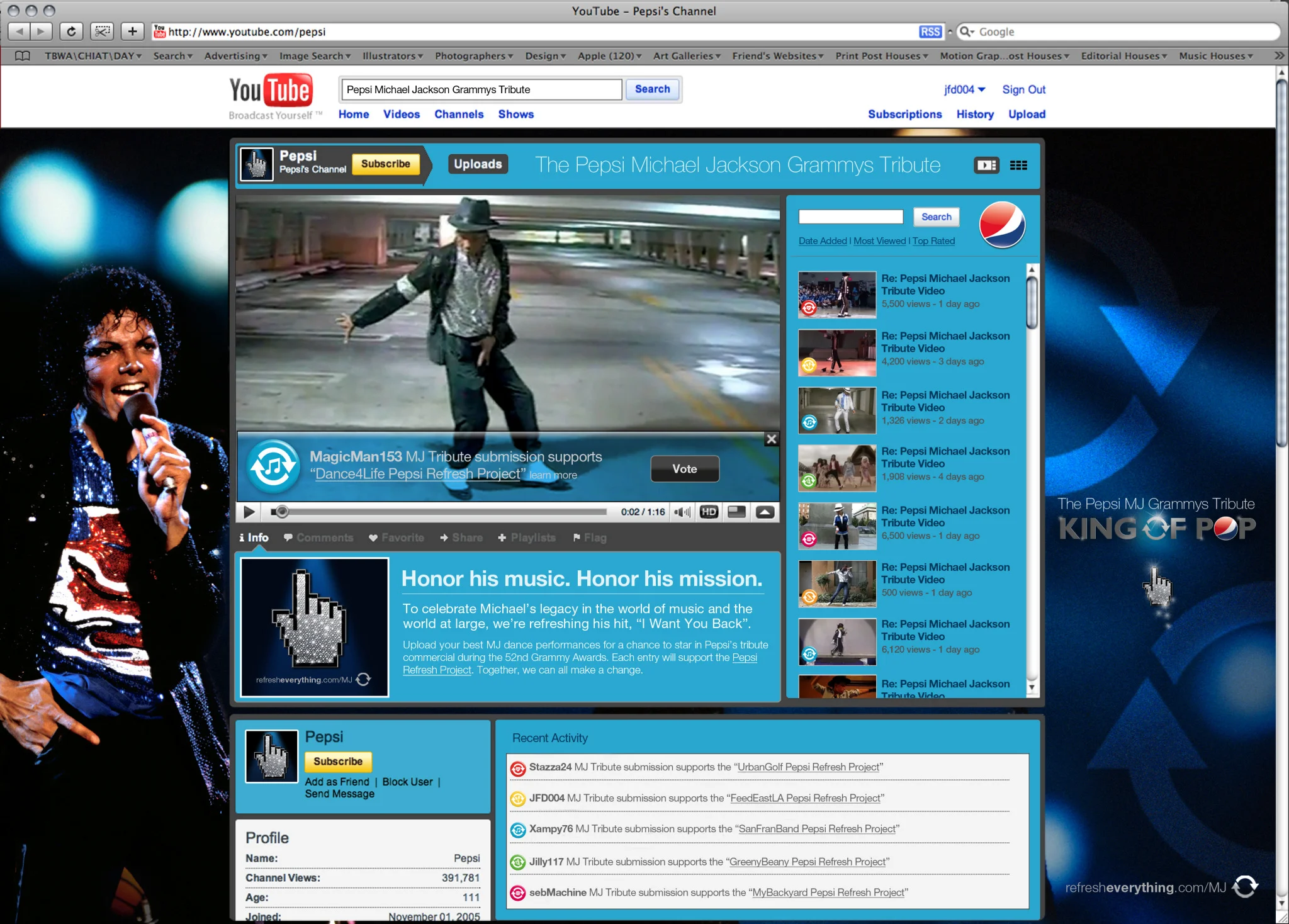Screen dimensions: 1289x924
Task: Open the 6,120 views tribute video thumbnail
Action: click(x=837, y=641)
